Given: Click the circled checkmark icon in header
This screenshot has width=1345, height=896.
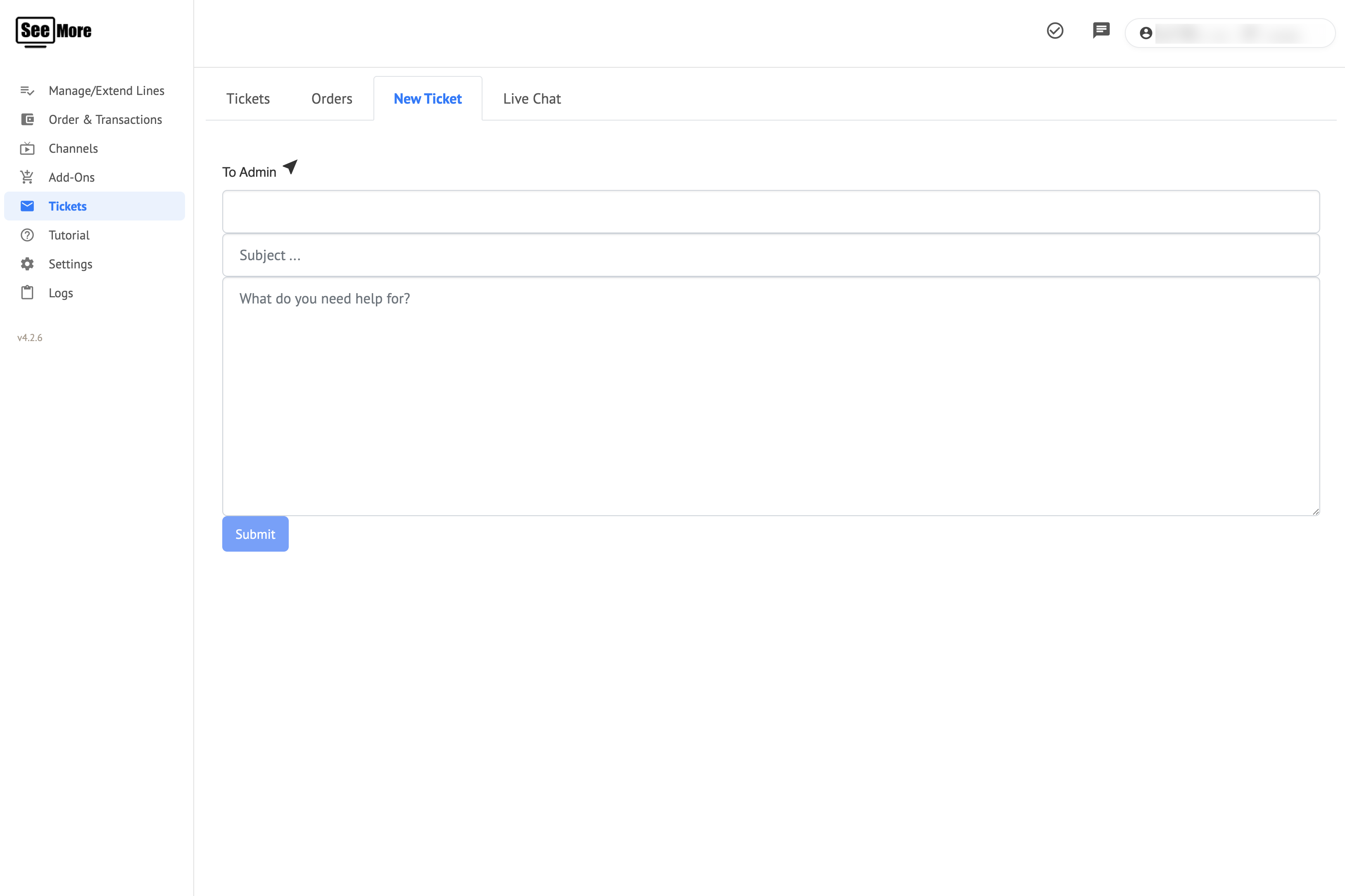Looking at the screenshot, I should [x=1055, y=31].
